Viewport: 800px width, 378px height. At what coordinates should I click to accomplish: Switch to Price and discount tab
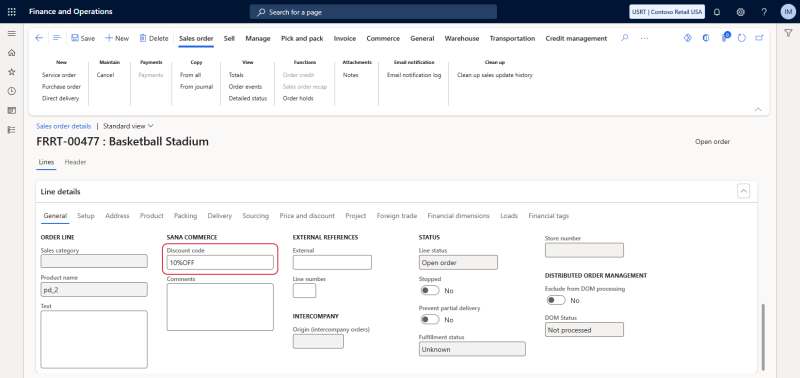[x=307, y=216]
